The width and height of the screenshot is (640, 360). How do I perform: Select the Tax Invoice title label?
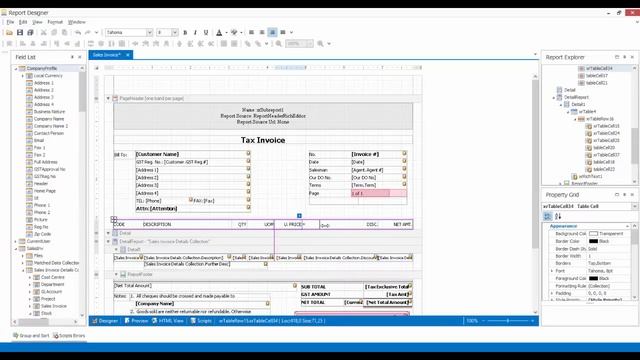(x=263, y=140)
